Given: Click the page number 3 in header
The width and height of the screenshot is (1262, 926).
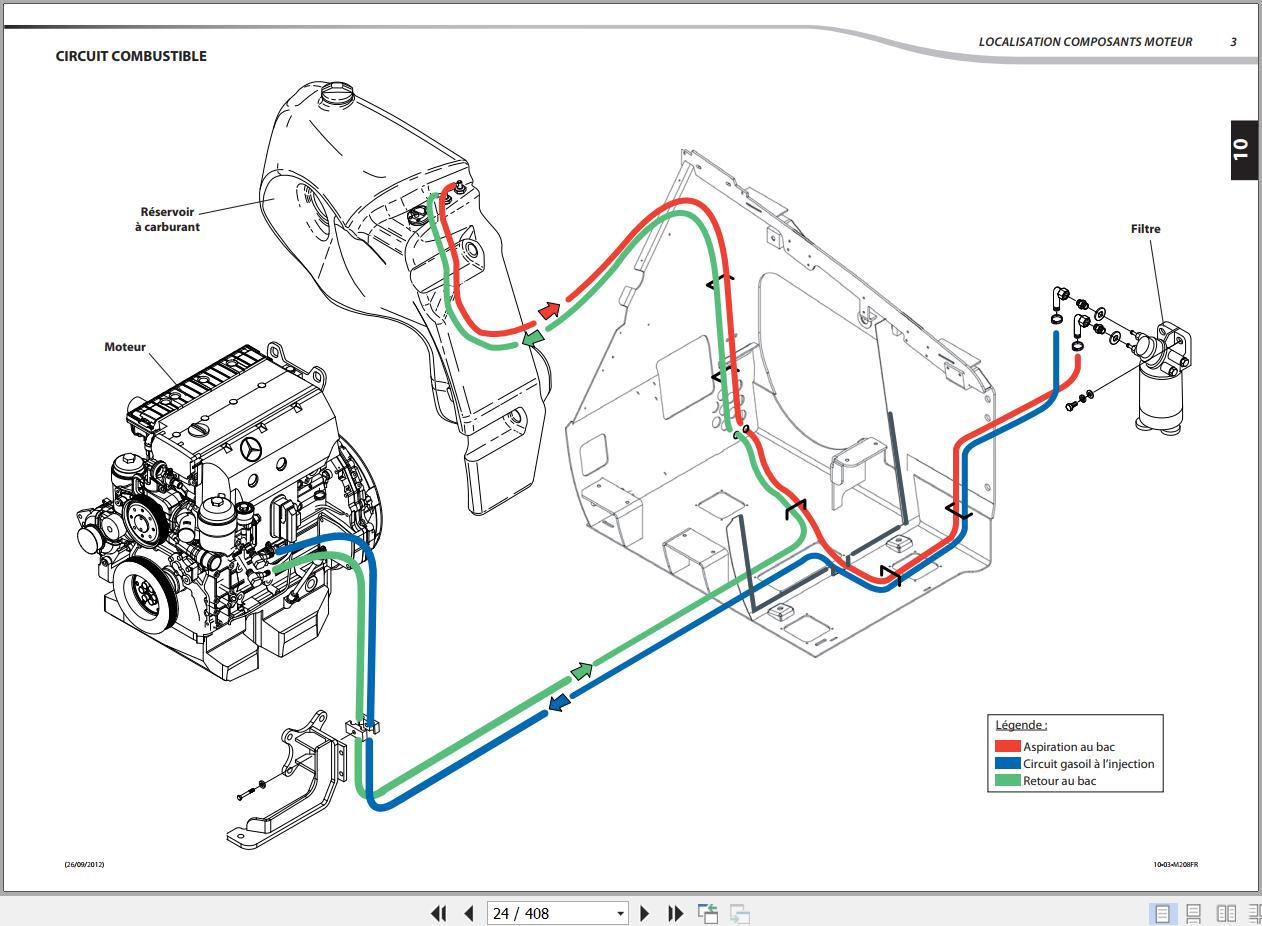Looking at the screenshot, I should tap(1233, 42).
